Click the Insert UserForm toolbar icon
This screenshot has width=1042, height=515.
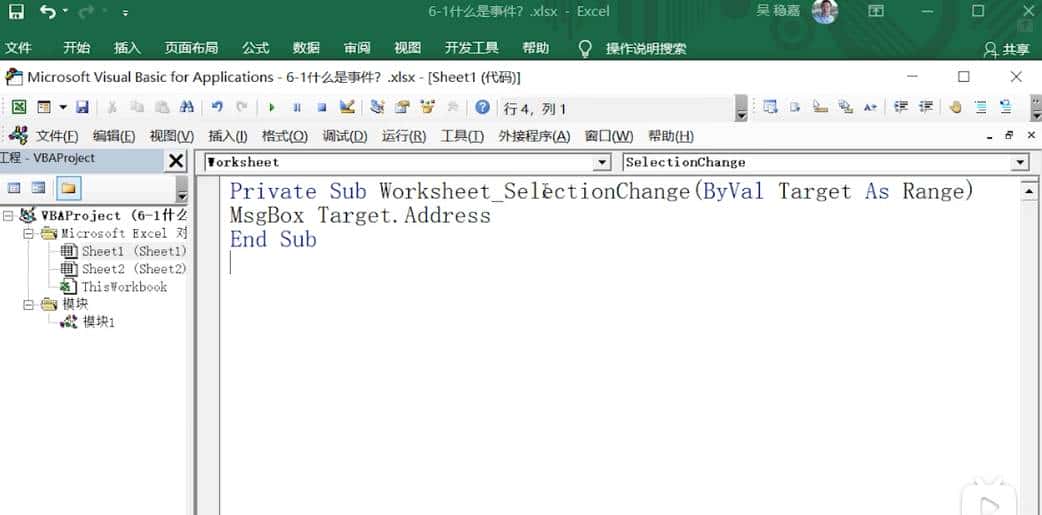[x=44, y=107]
